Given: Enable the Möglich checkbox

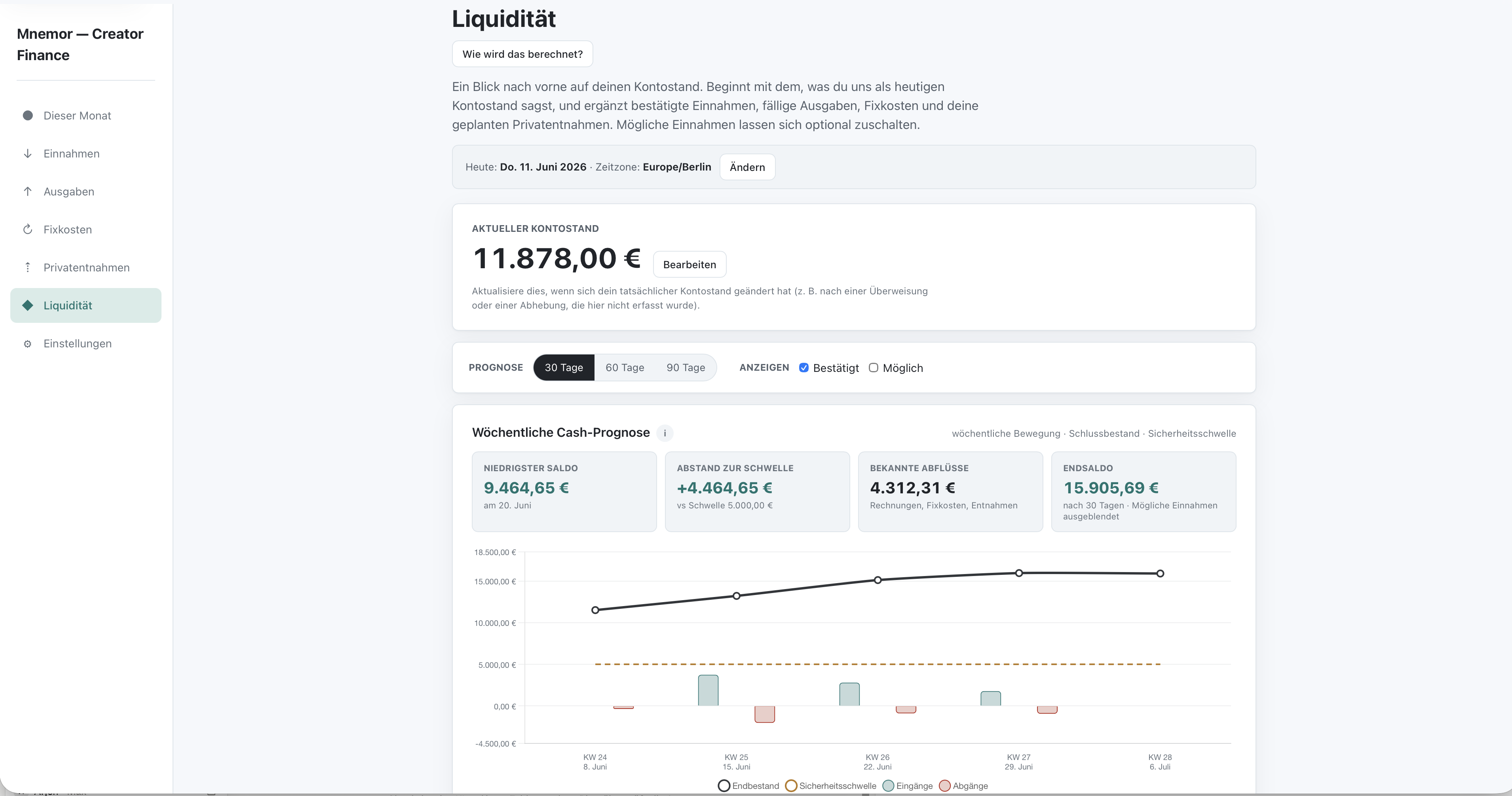Looking at the screenshot, I should pyautogui.click(x=874, y=368).
